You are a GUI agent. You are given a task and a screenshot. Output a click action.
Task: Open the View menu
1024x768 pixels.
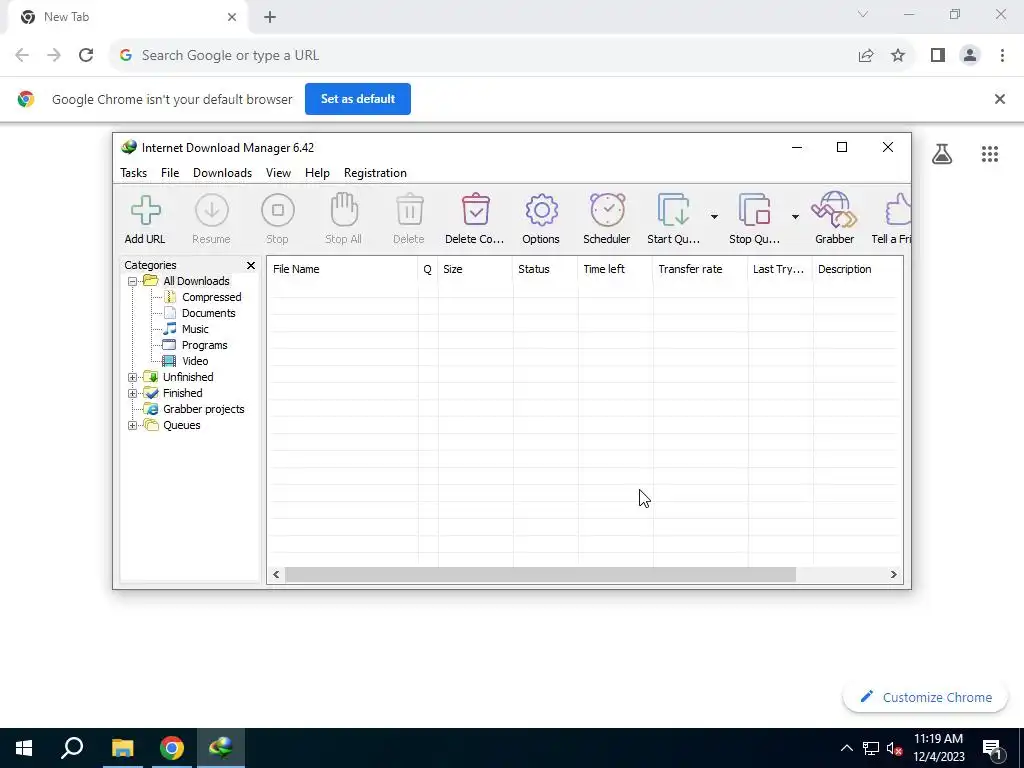[278, 173]
